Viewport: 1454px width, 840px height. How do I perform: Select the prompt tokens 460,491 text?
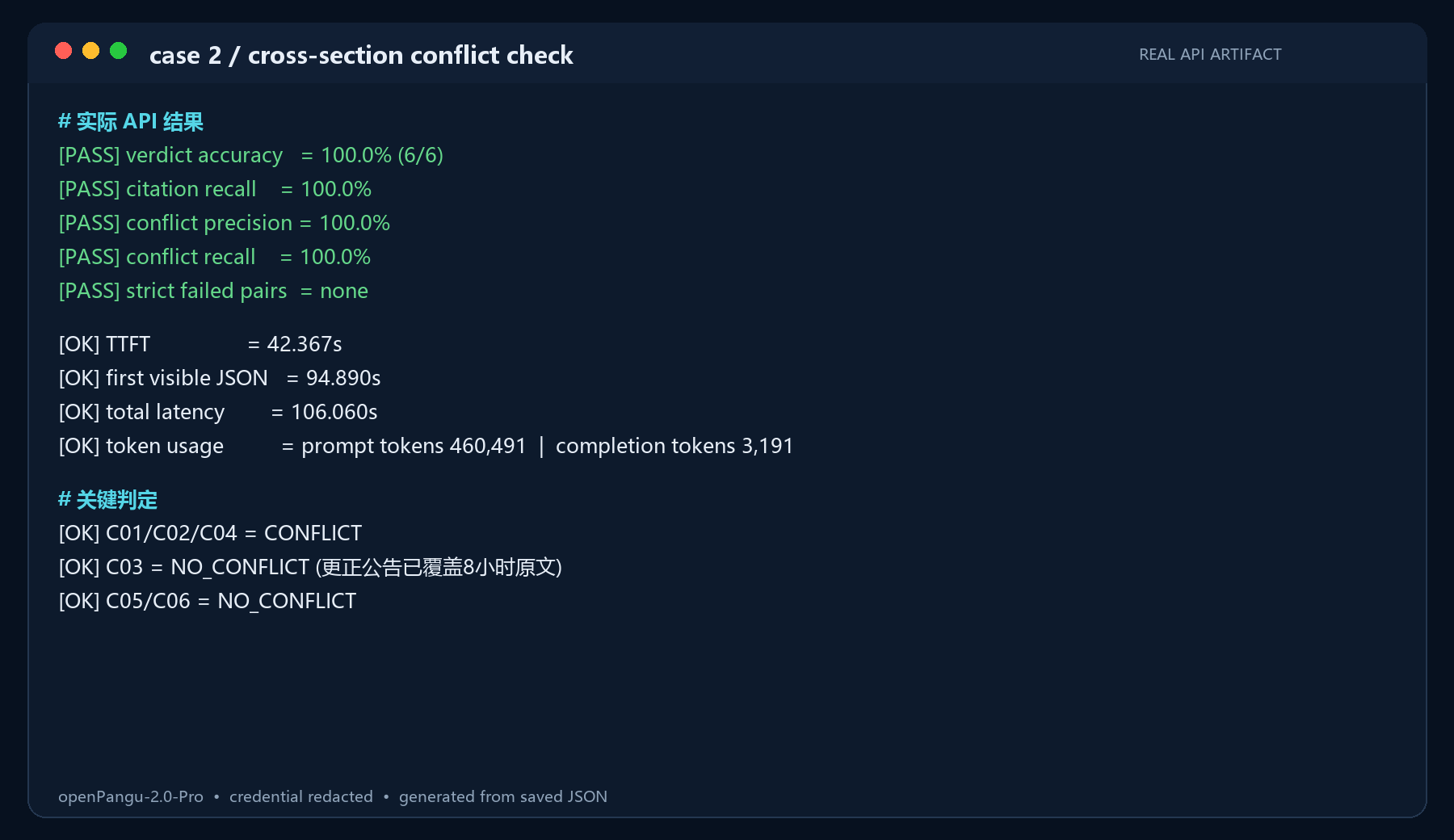[414, 446]
